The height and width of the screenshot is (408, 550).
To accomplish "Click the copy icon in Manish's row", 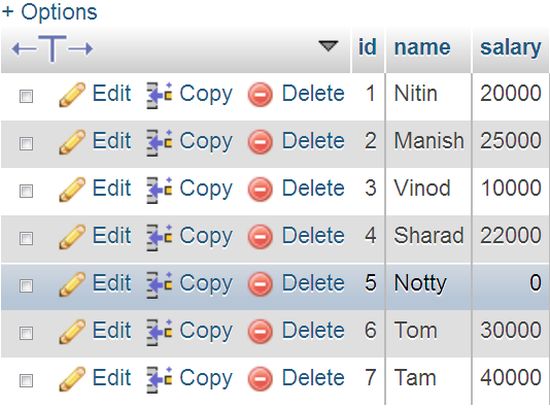I will pyautogui.click(x=159, y=143).
